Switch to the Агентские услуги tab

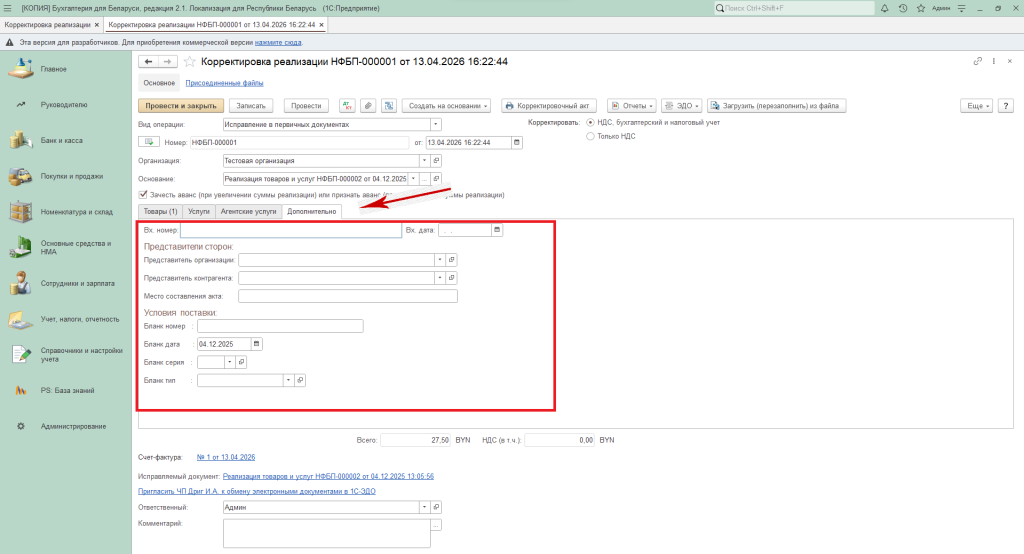pyautogui.click(x=248, y=212)
